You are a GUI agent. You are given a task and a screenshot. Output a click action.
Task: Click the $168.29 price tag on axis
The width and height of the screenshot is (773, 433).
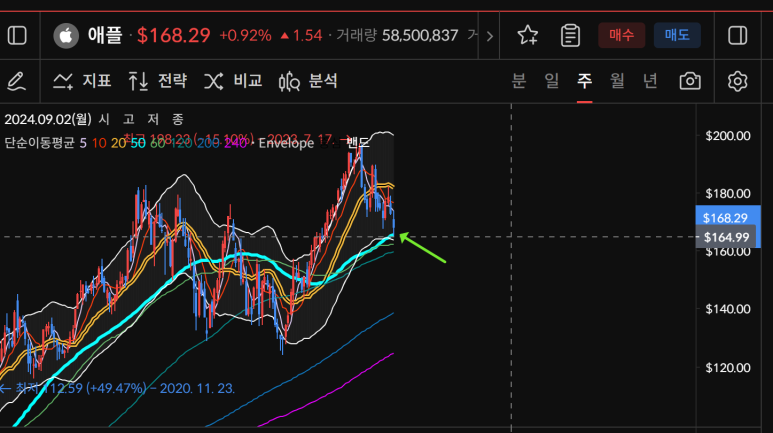pyautogui.click(x=725, y=217)
